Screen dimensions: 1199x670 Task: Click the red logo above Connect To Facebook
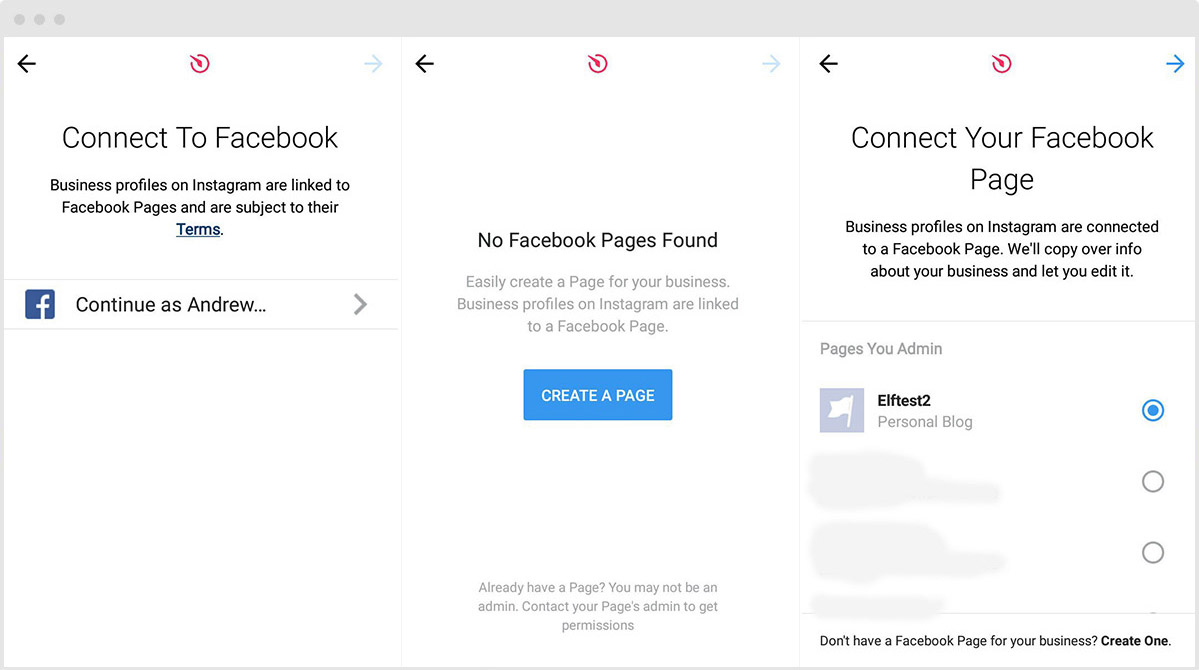(199, 62)
